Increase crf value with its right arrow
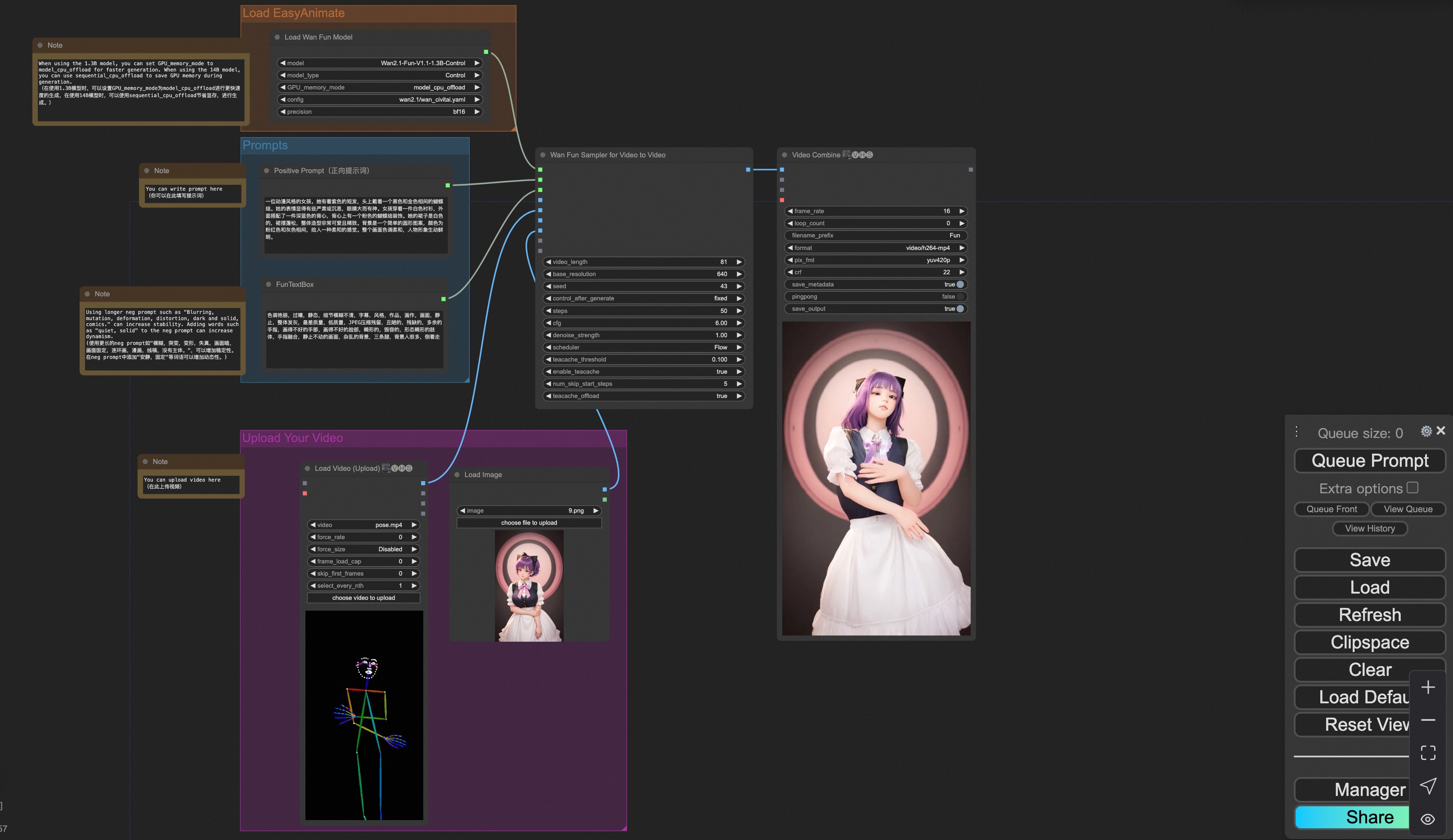The width and height of the screenshot is (1453, 840). (x=962, y=272)
